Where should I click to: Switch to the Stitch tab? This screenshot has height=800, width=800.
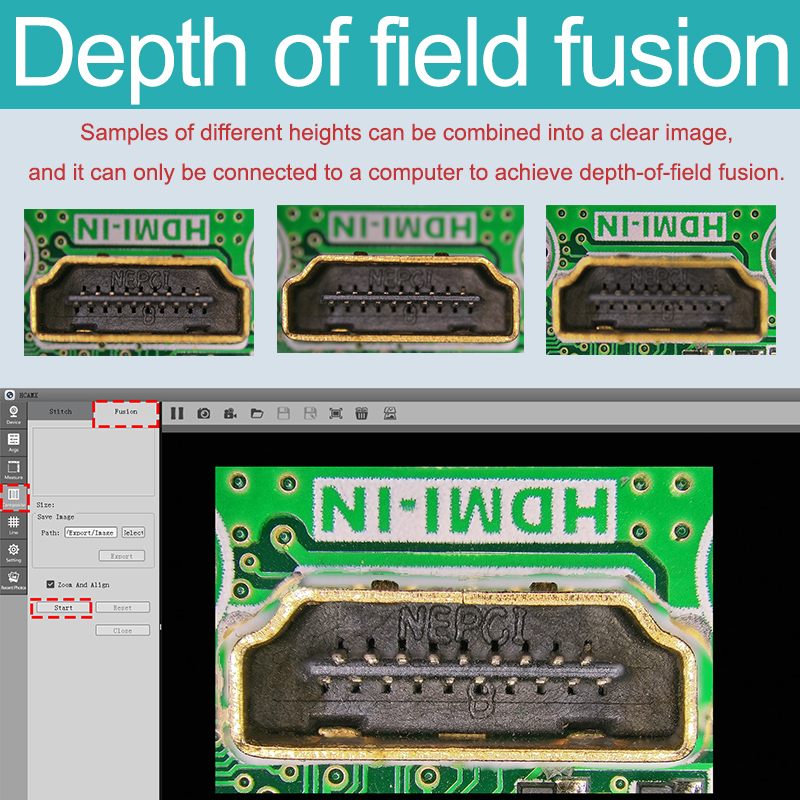point(60,411)
